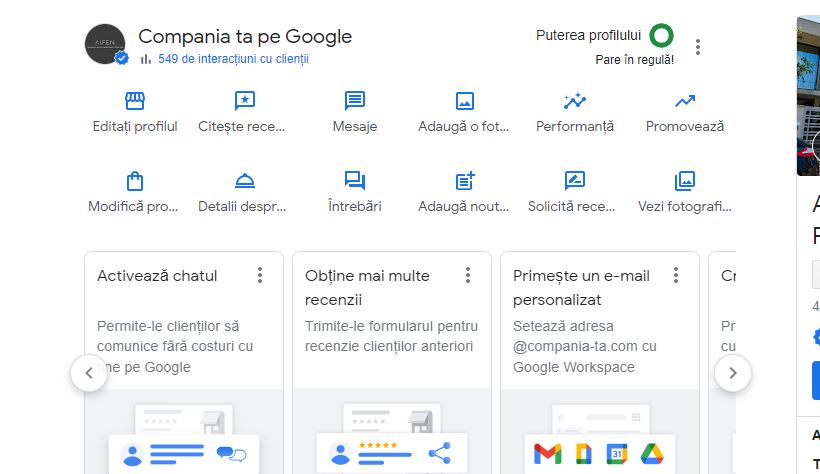Open Performanță sparkline icon
This screenshot has height=474, width=820.
pyautogui.click(x=574, y=101)
